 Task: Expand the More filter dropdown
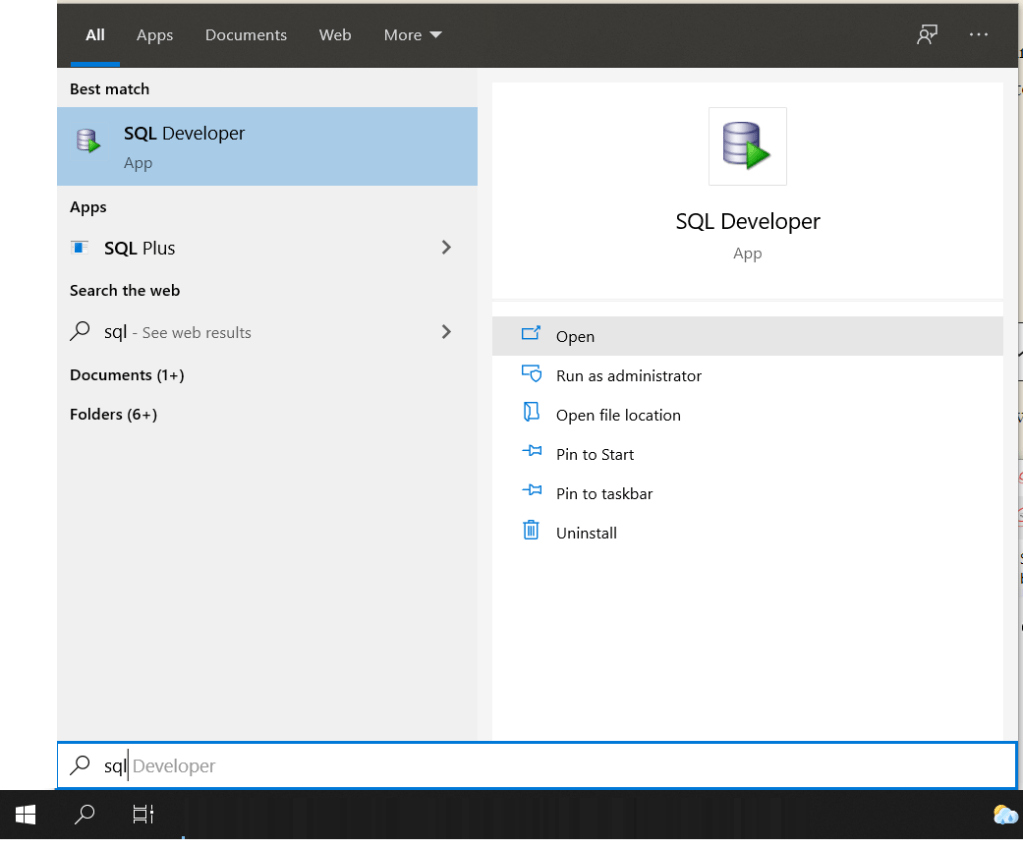click(412, 35)
